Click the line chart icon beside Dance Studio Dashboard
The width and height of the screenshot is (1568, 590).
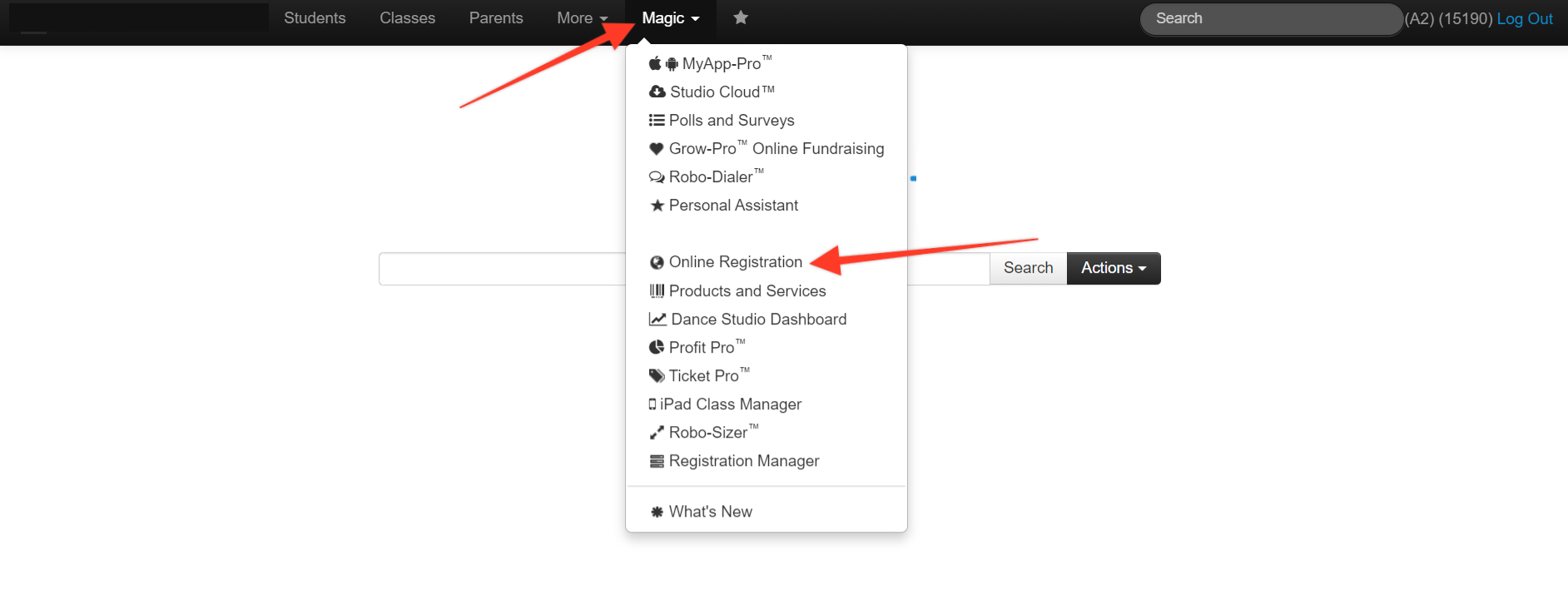657,319
